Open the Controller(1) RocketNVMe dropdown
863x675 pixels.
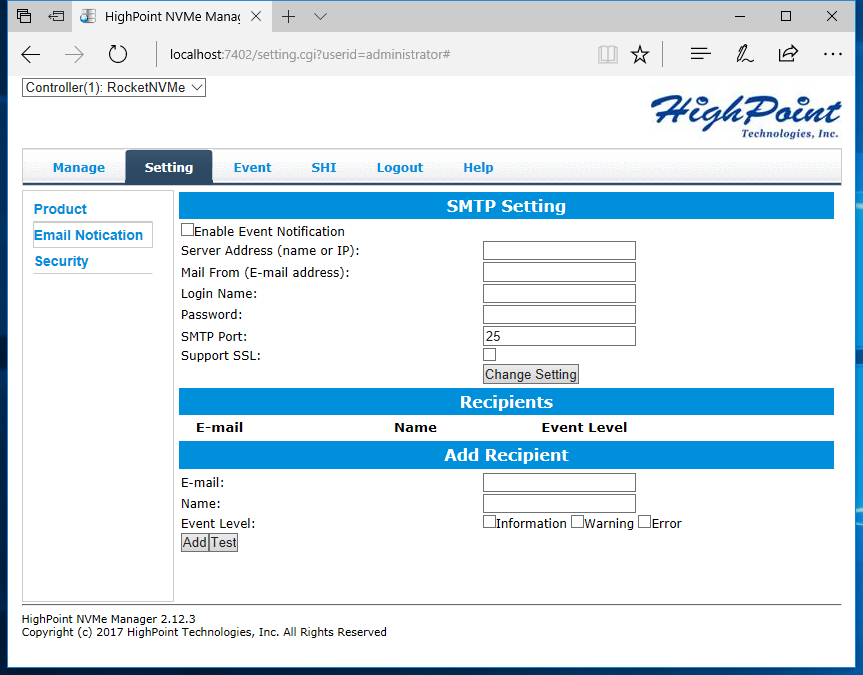pyautogui.click(x=114, y=88)
